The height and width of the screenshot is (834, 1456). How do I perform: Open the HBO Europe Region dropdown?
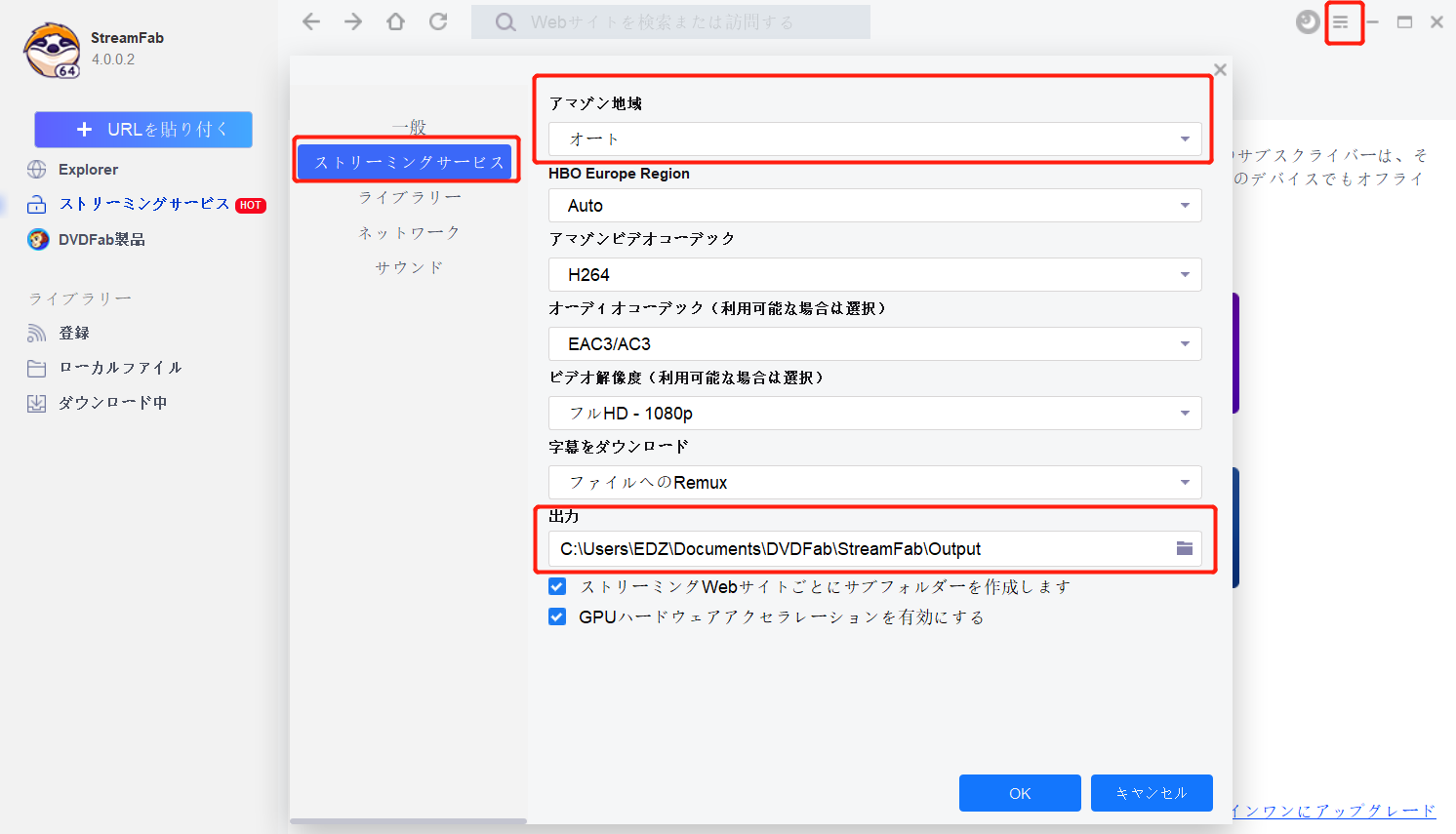click(874, 205)
